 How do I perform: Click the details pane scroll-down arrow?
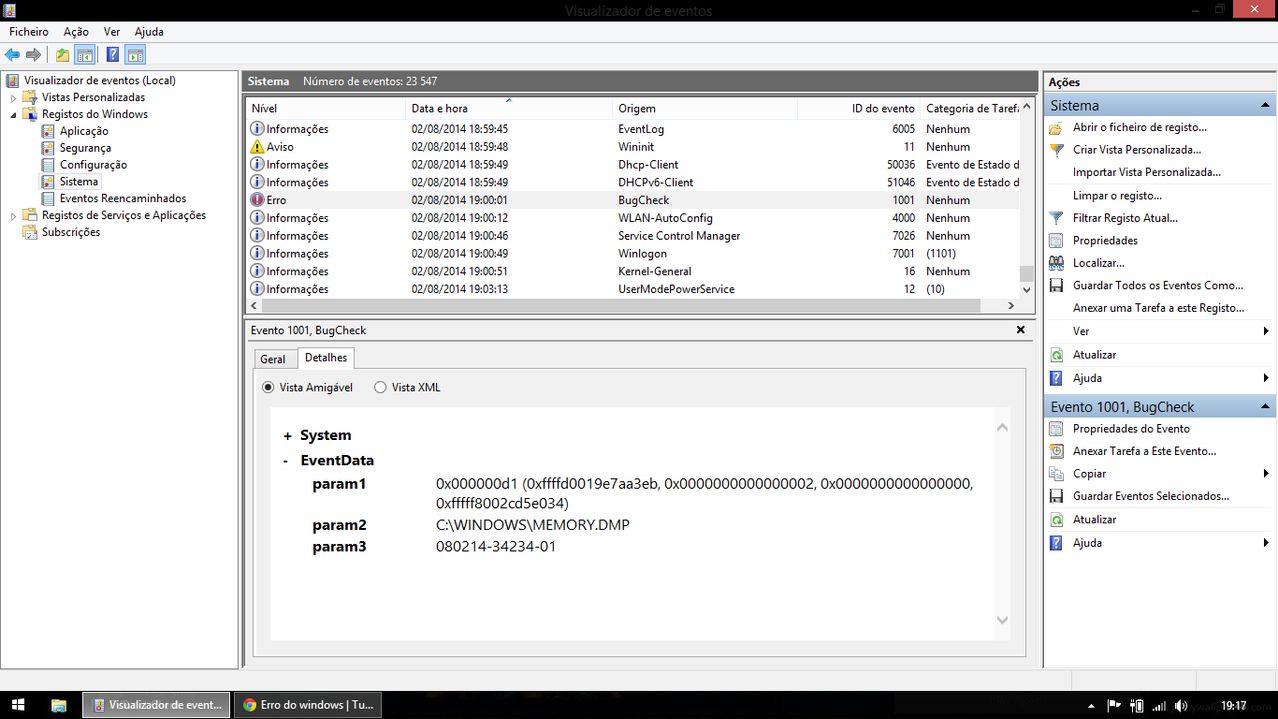coord(1002,621)
